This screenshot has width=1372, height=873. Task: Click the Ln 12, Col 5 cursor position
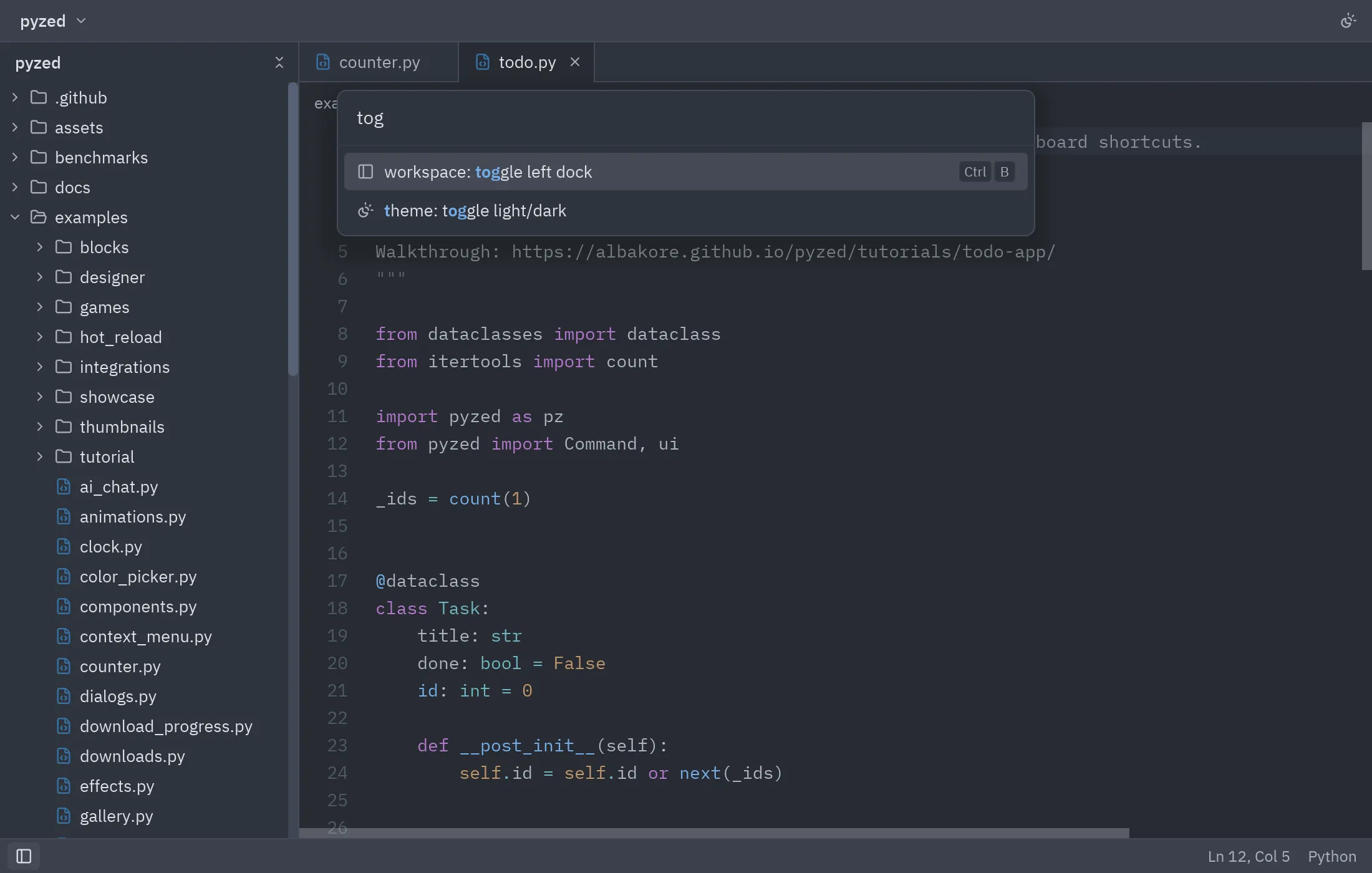click(x=1249, y=856)
